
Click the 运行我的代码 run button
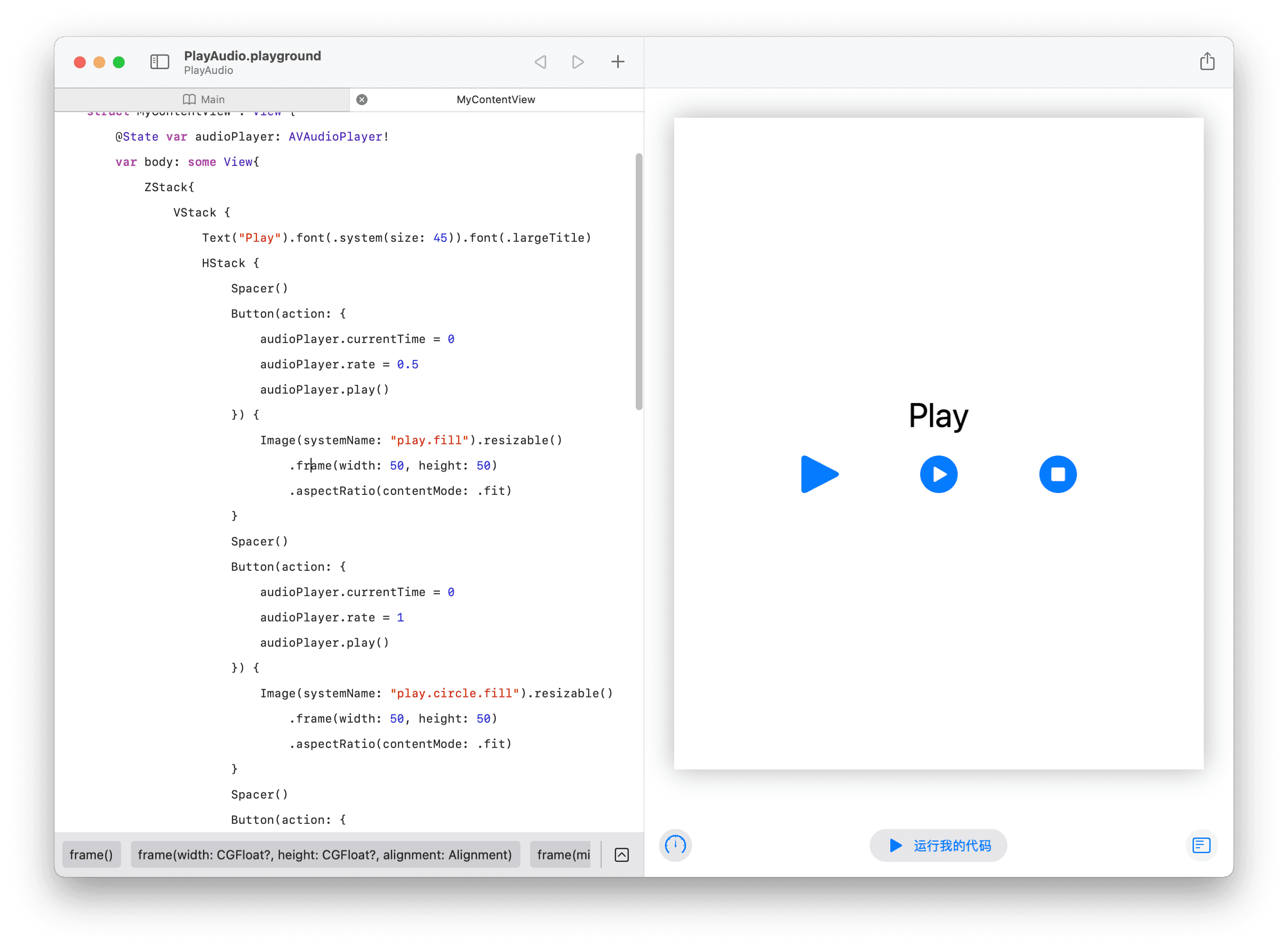[938, 845]
